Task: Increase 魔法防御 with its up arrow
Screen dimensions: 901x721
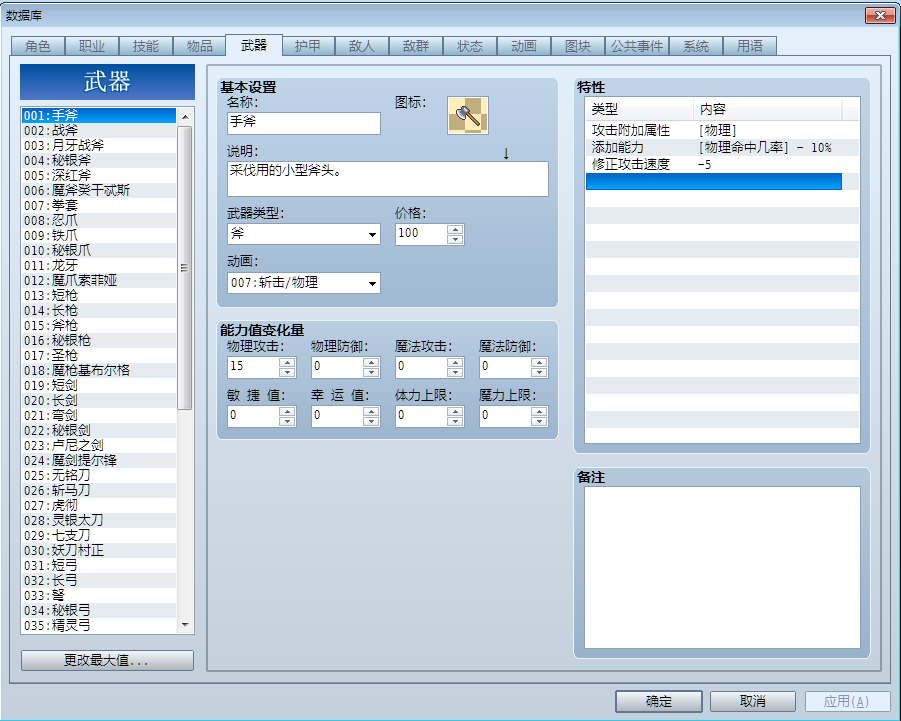Action: 539,363
